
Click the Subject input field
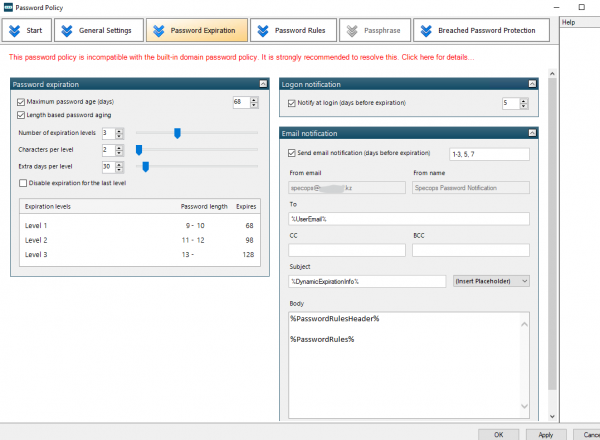coord(366,281)
